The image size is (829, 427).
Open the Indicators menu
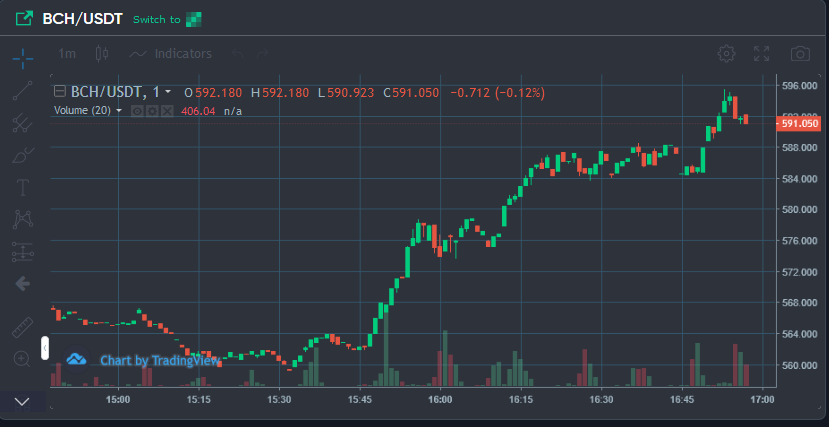(x=171, y=53)
